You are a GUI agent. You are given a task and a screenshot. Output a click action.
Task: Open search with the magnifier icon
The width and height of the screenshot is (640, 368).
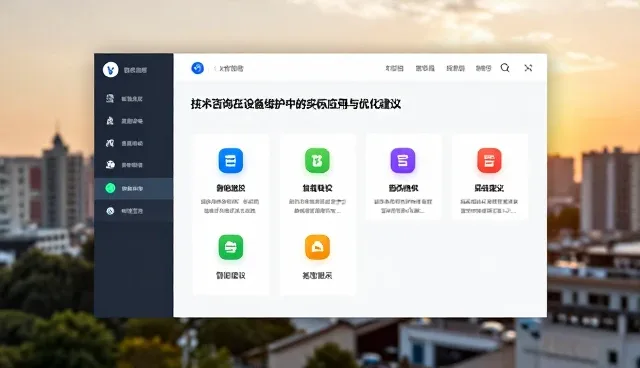tap(505, 68)
